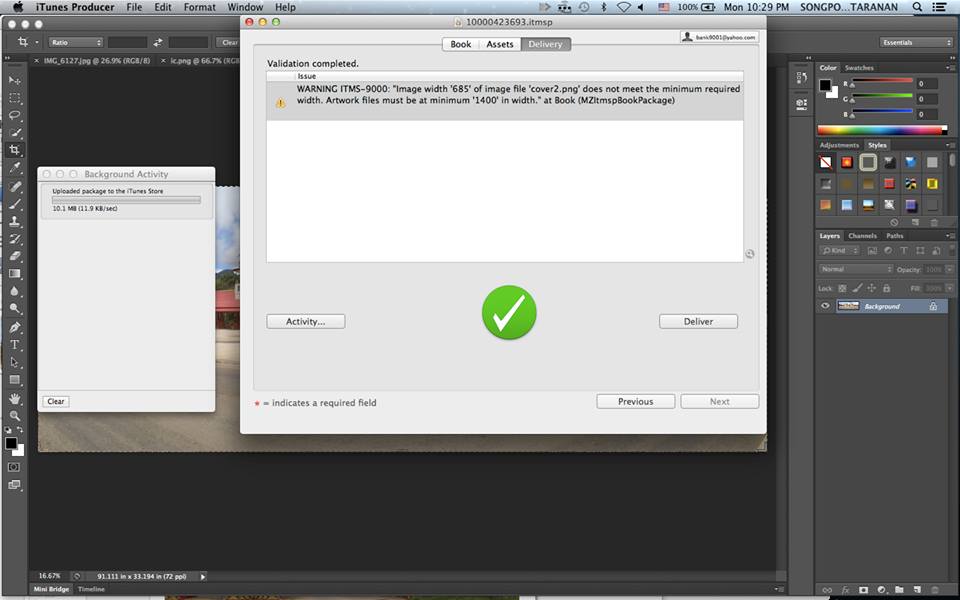This screenshot has height=600, width=960.
Task: Open the Format menu
Action: pos(200,7)
